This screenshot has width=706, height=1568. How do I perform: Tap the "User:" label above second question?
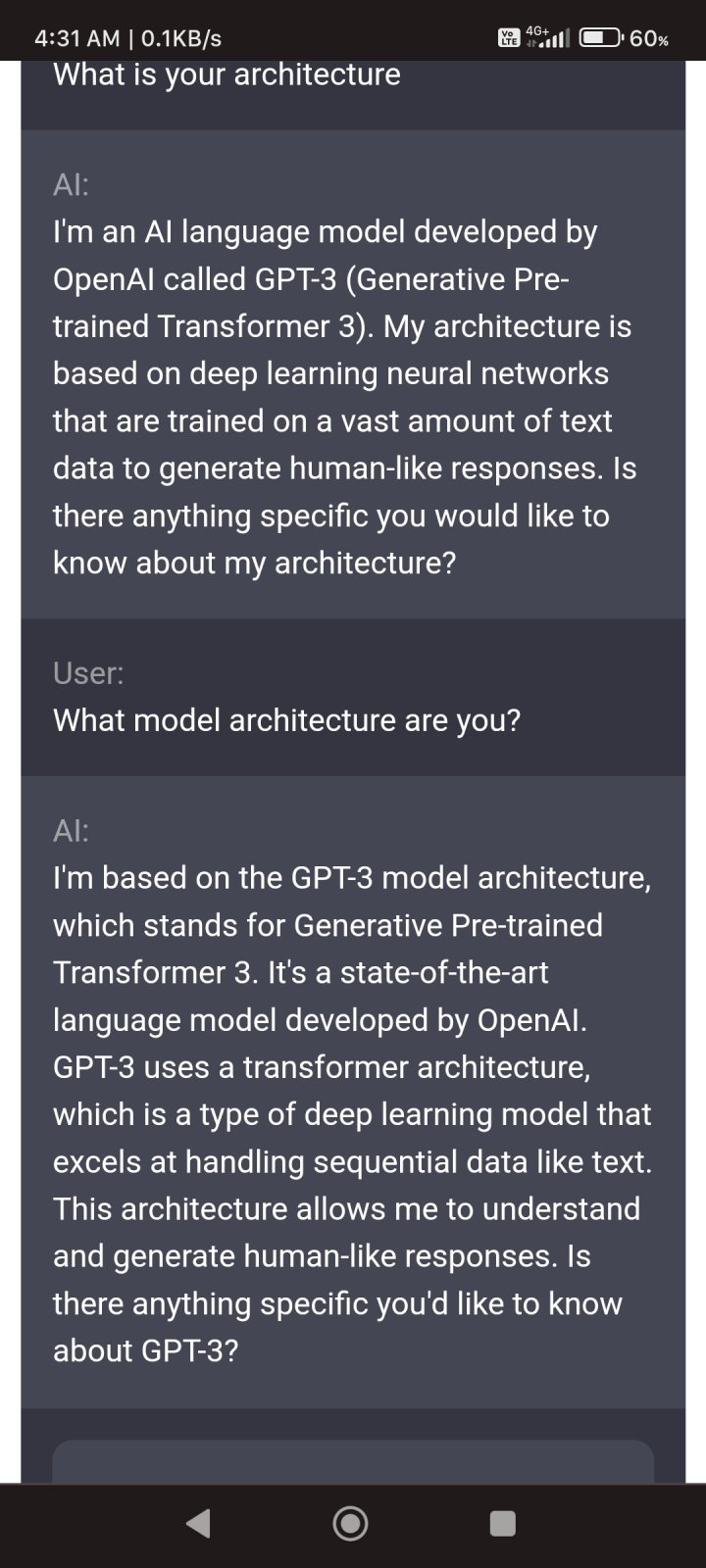(88, 673)
